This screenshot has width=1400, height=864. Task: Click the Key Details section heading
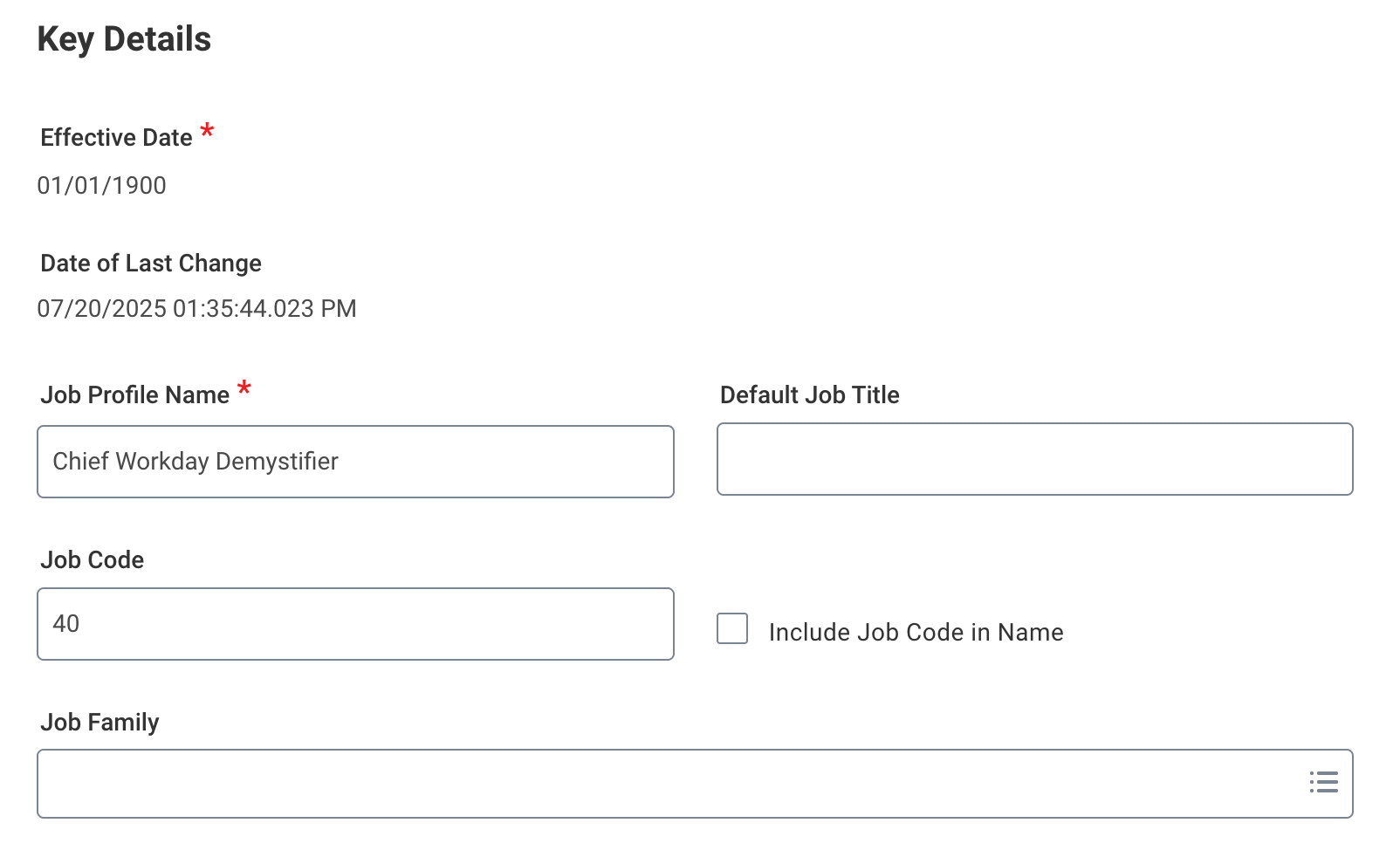pyautogui.click(x=124, y=39)
